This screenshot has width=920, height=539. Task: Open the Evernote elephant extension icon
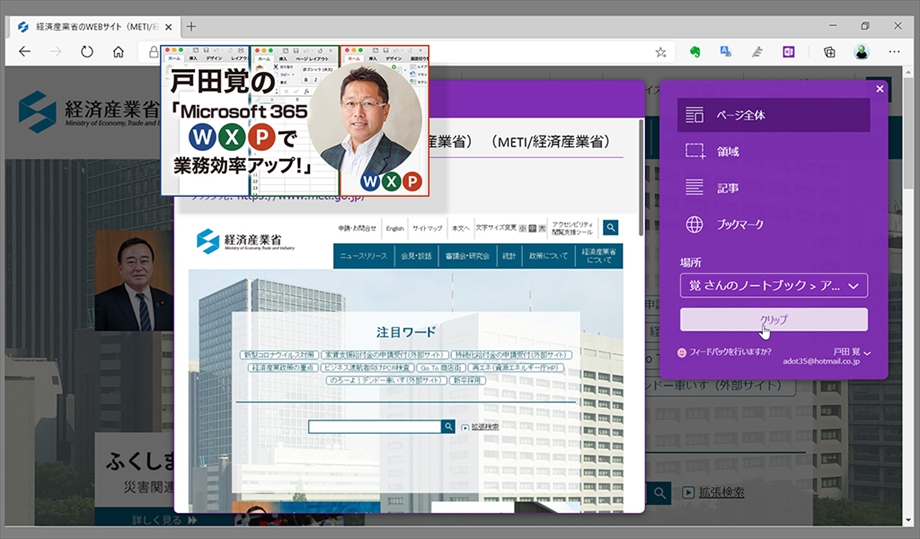point(695,52)
